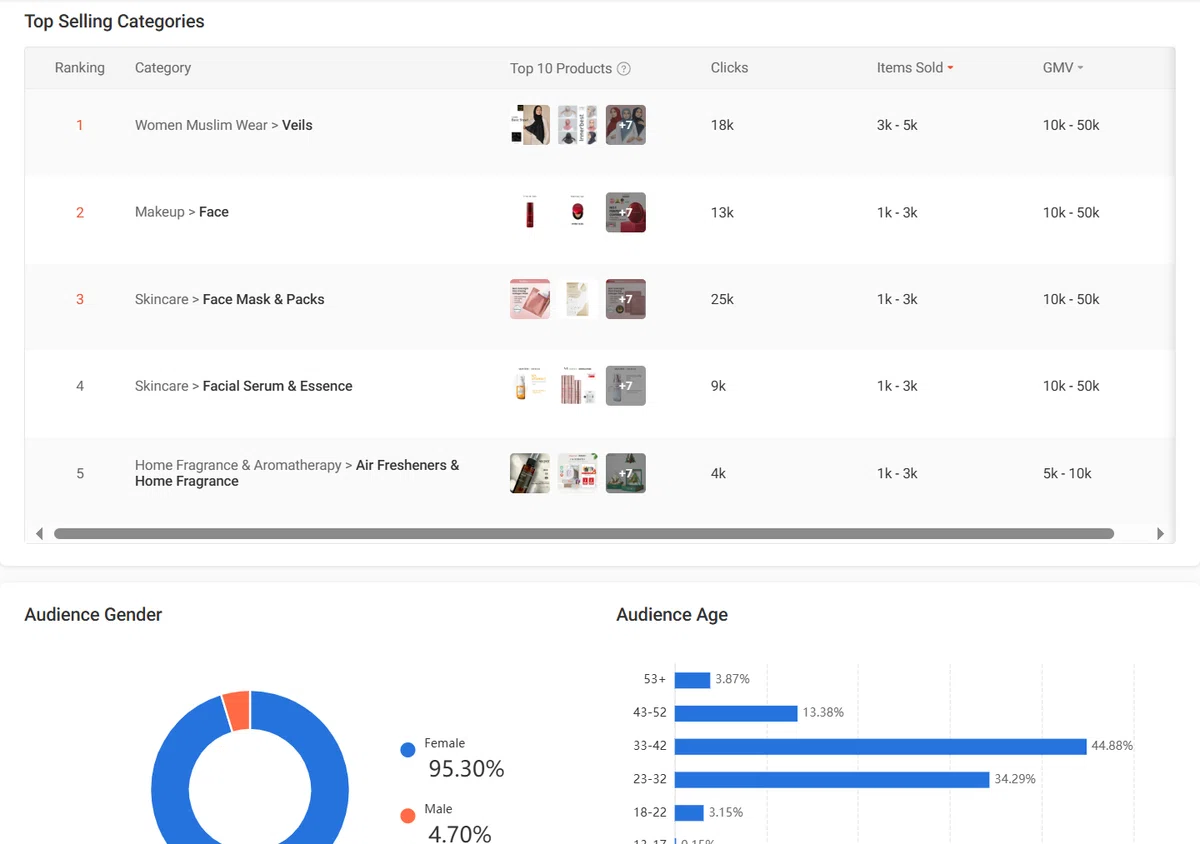Open Skincare > Facial Serum & Essence category
Screen dimensions: 1200x844
click(x=244, y=386)
